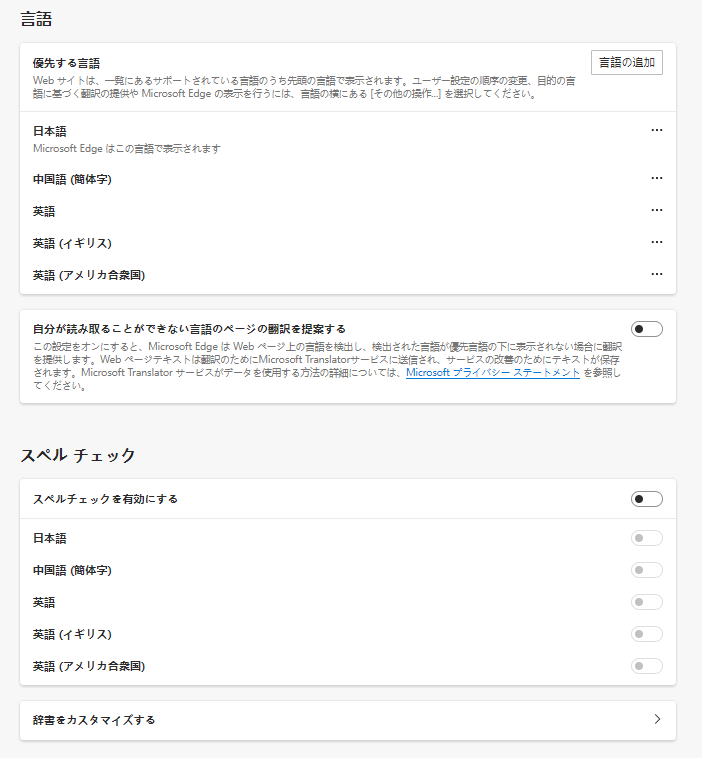The height and width of the screenshot is (758, 702).
Task: Click 日本語 in preferred languages list
Action: coord(49,131)
